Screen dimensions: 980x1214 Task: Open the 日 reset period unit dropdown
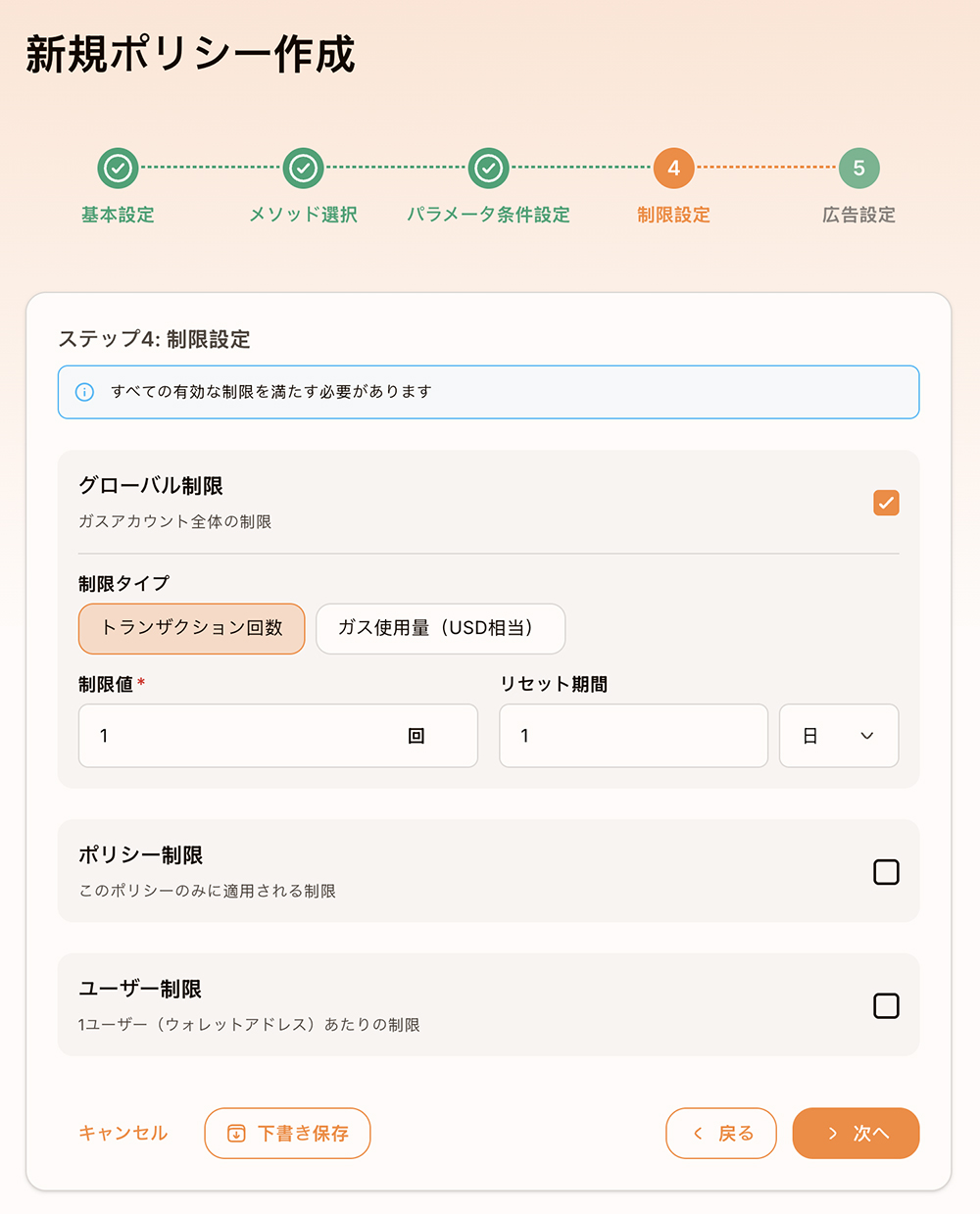(x=839, y=736)
